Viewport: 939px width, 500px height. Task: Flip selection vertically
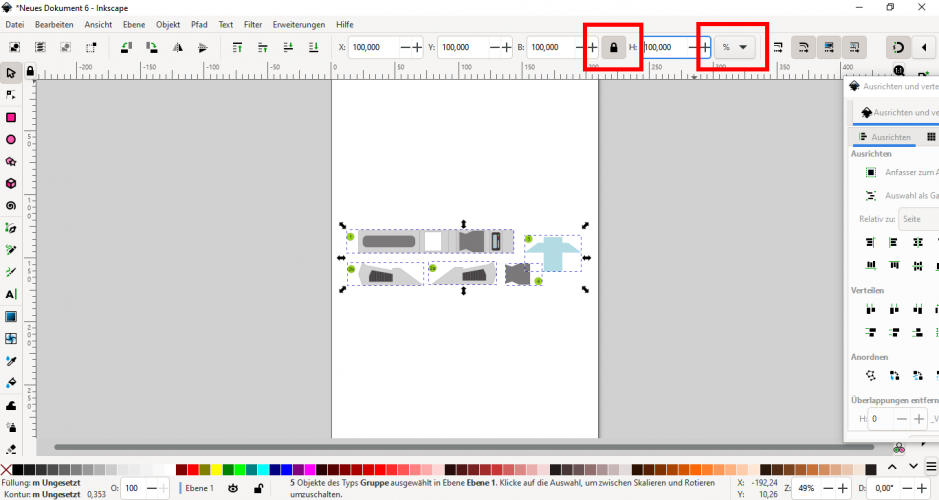click(x=203, y=47)
